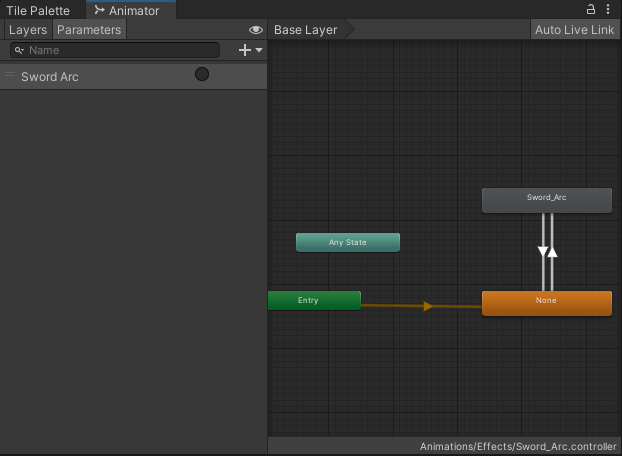Click the downward transition arrow from Sword_Arc to None
The width and height of the screenshot is (622, 456).
click(x=543, y=251)
